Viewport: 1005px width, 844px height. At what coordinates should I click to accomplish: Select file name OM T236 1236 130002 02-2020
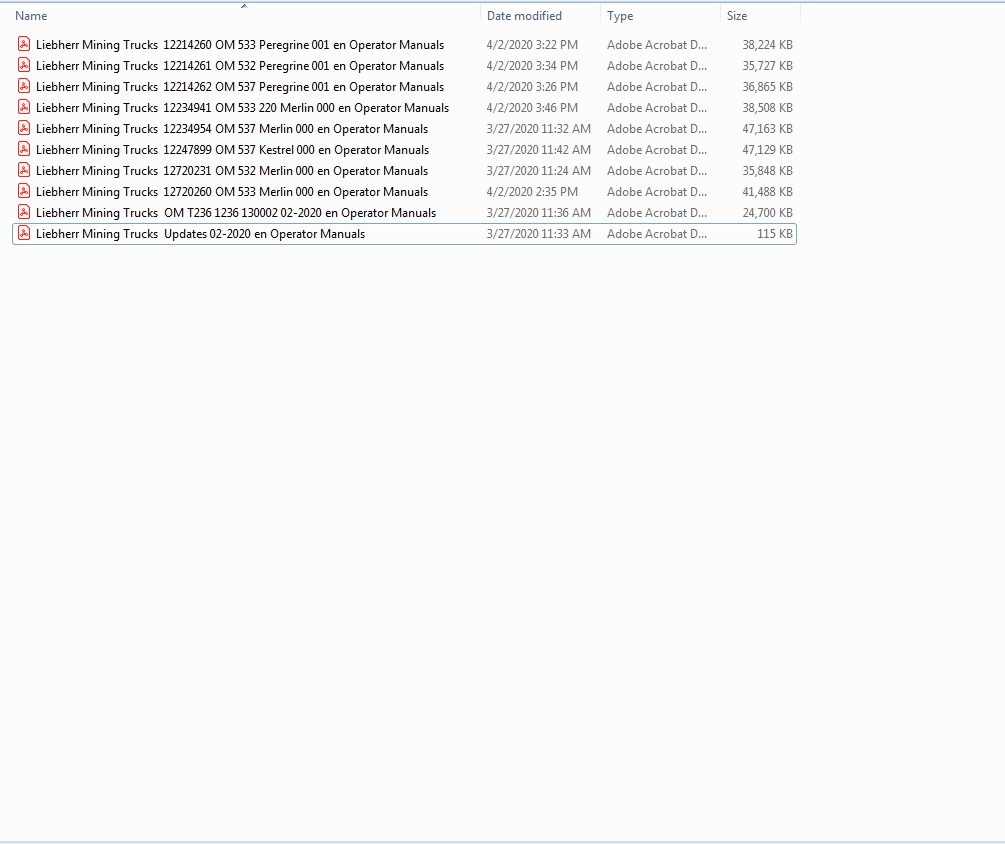236,213
